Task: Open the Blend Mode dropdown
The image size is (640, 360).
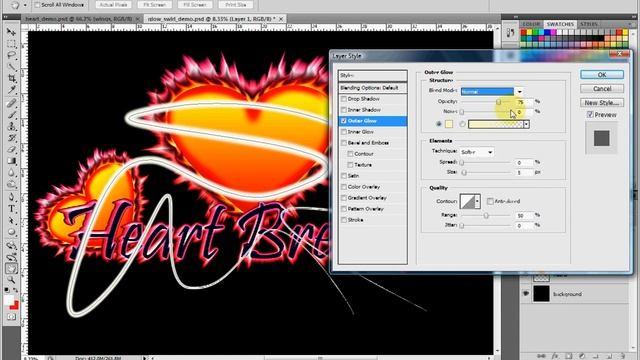Action: (491, 91)
